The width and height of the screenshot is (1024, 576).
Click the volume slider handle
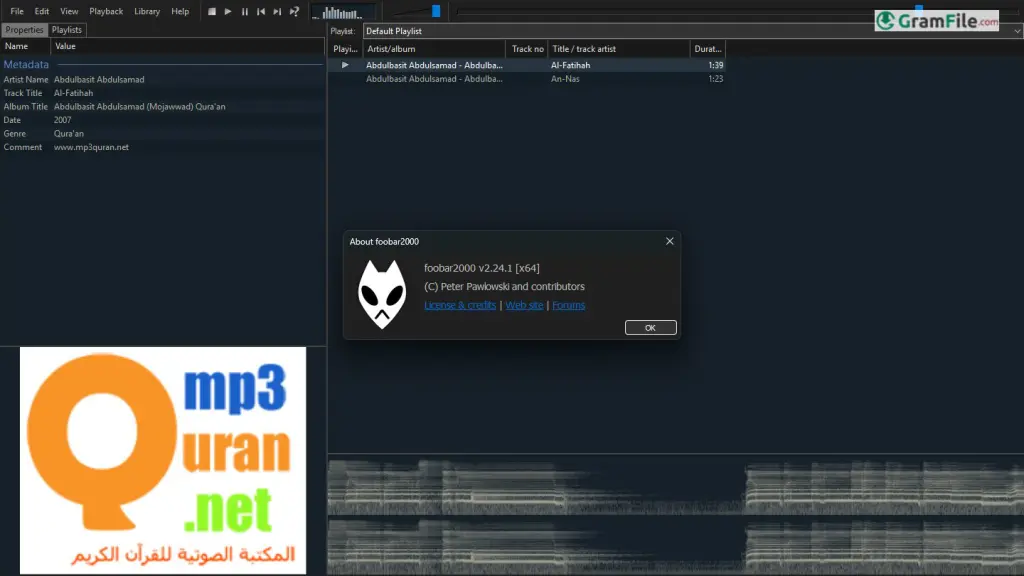(x=436, y=11)
